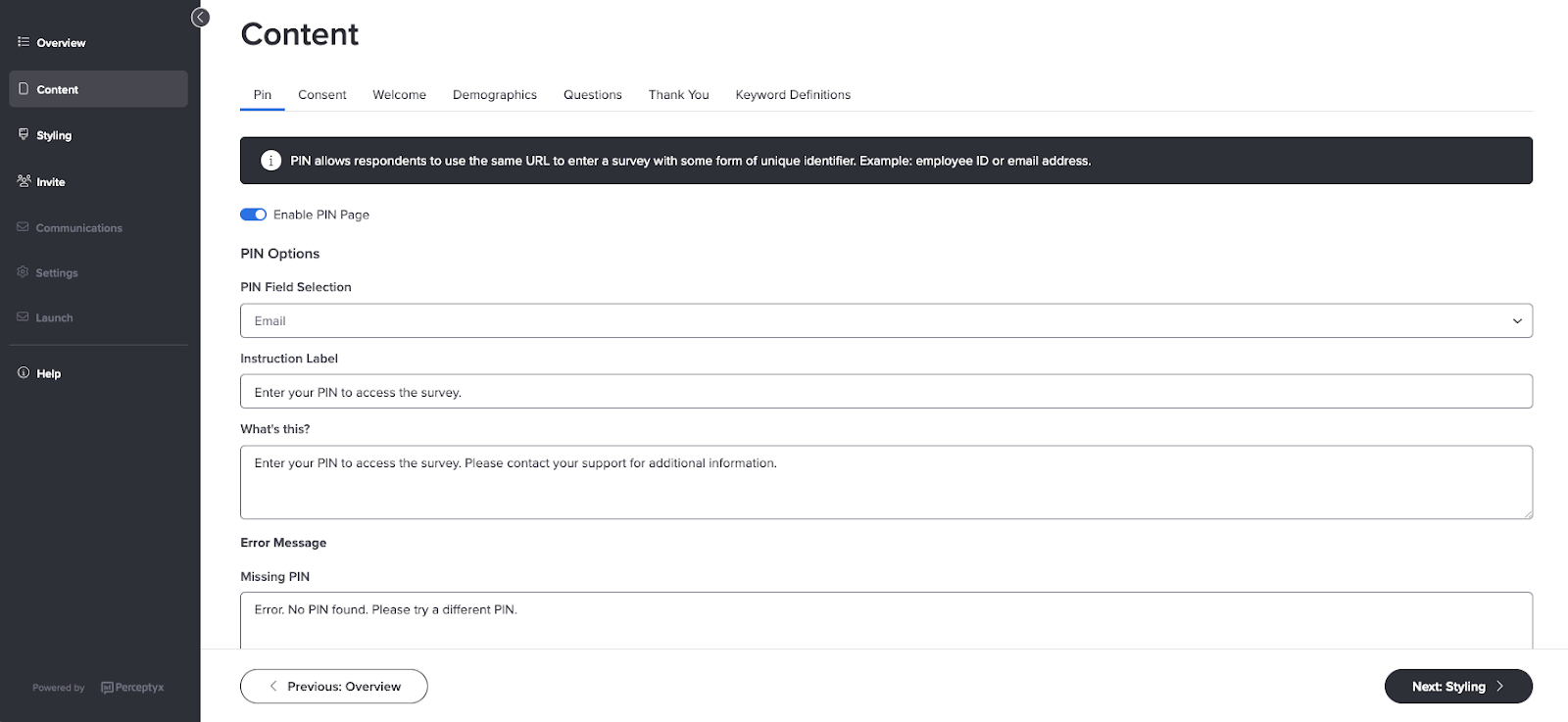
Task: Click the Launch icon in the sidebar
Action: click(23, 317)
